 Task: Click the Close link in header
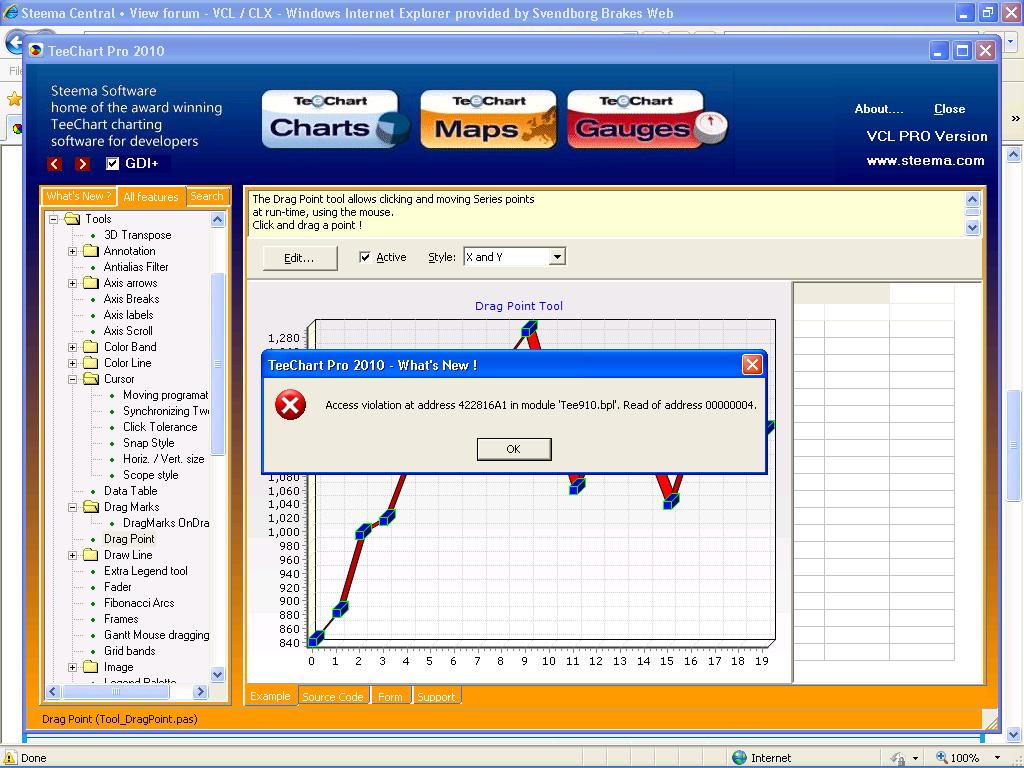click(950, 109)
